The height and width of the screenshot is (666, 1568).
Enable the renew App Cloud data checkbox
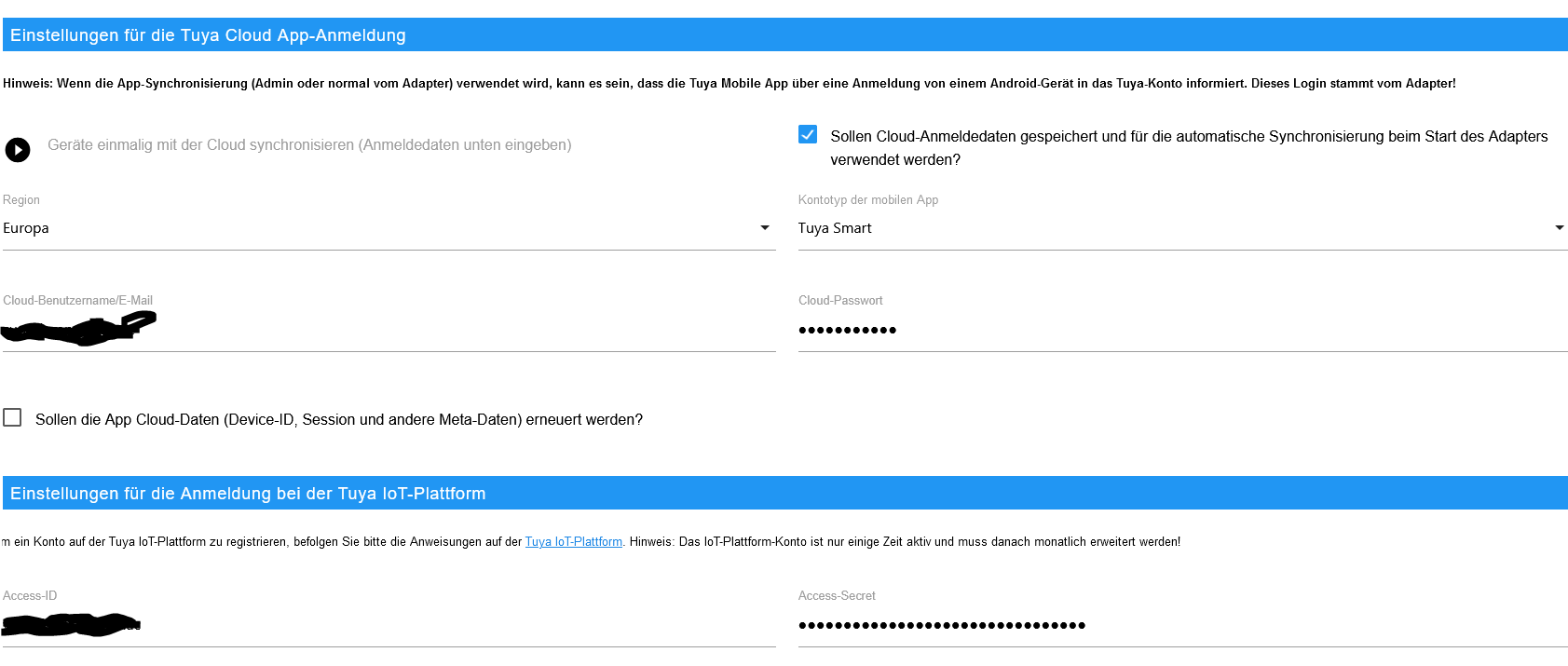[x=12, y=417]
